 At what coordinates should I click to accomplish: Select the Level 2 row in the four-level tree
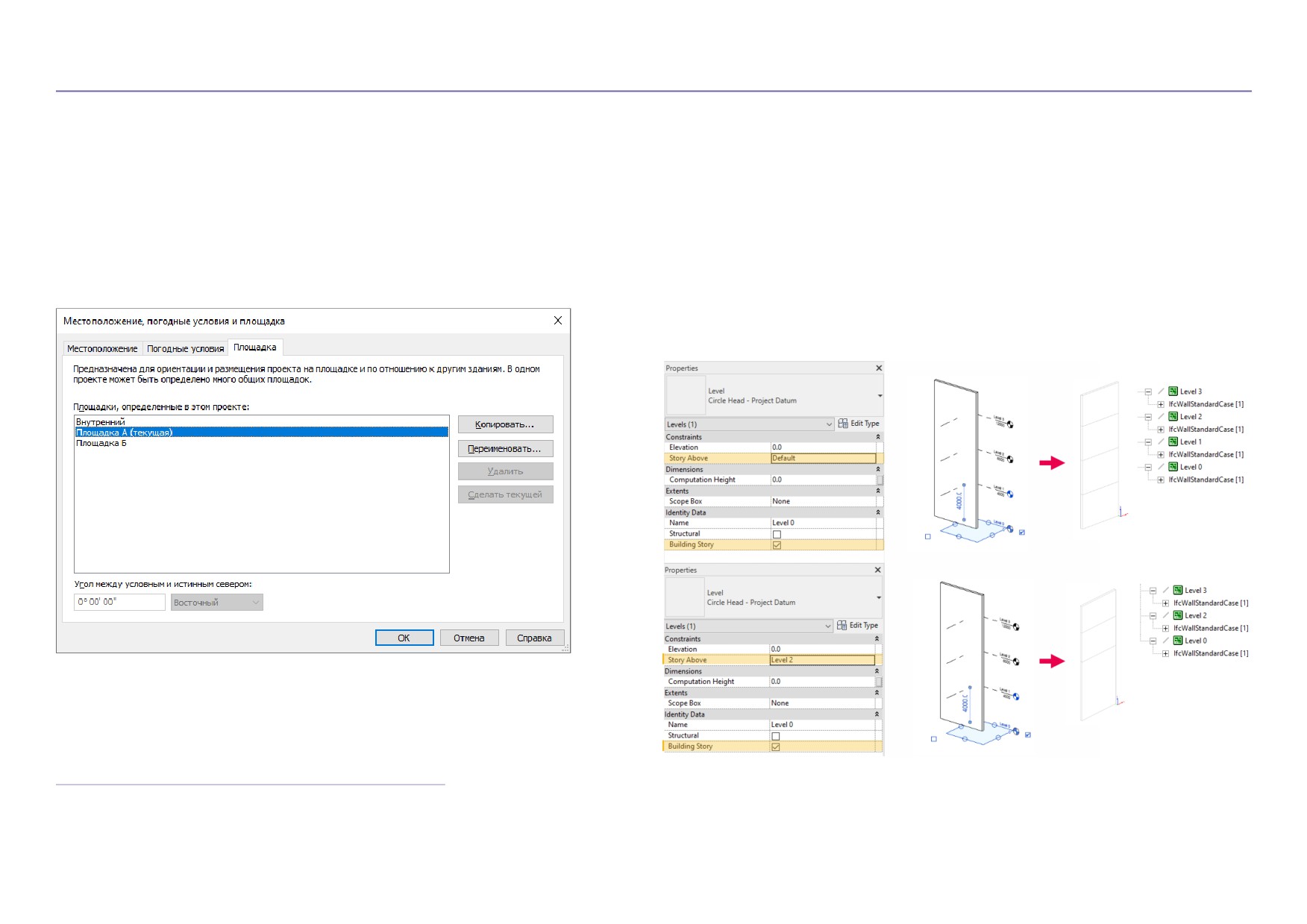click(x=1191, y=417)
